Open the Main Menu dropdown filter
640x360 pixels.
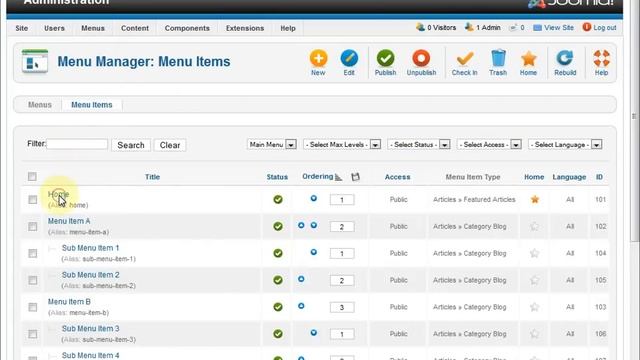coord(272,144)
